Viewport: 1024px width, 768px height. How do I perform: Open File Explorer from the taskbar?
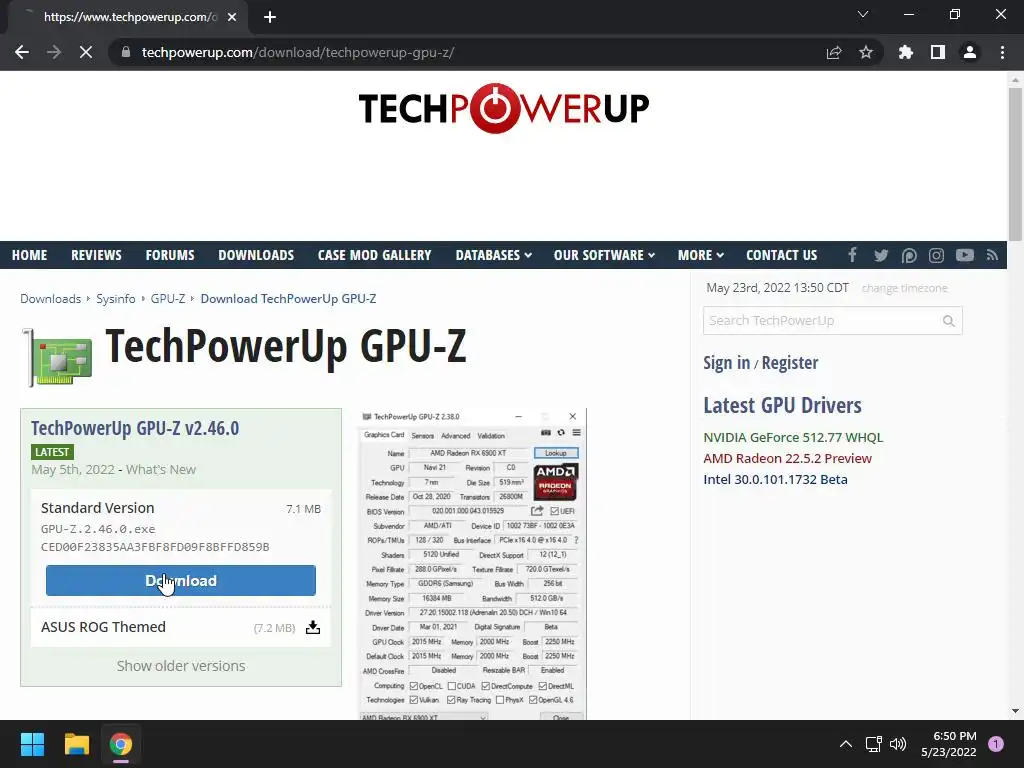coord(76,744)
